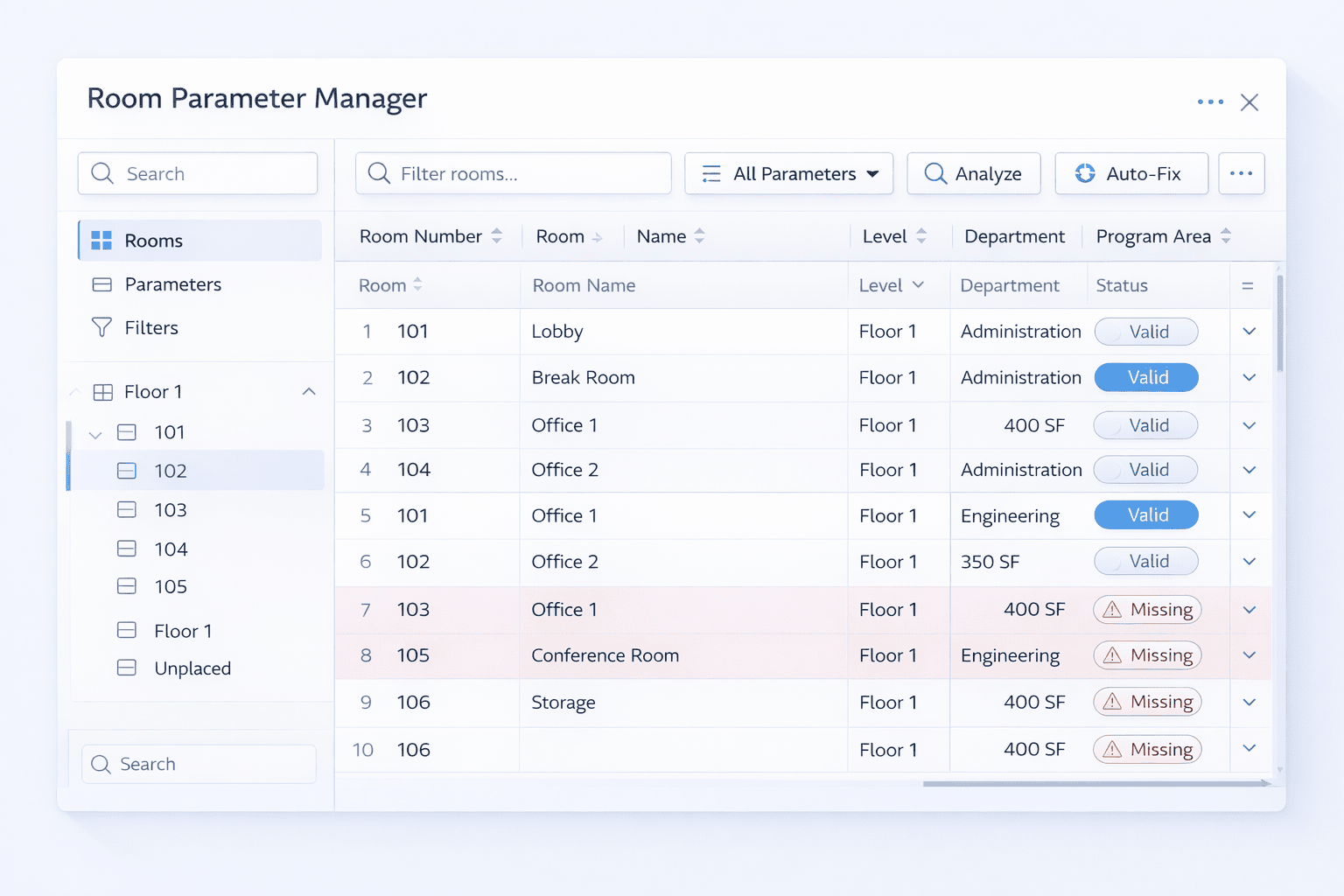Image resolution: width=1344 pixels, height=896 pixels.
Task: Click the Filter rooms input field
Action: tap(514, 173)
